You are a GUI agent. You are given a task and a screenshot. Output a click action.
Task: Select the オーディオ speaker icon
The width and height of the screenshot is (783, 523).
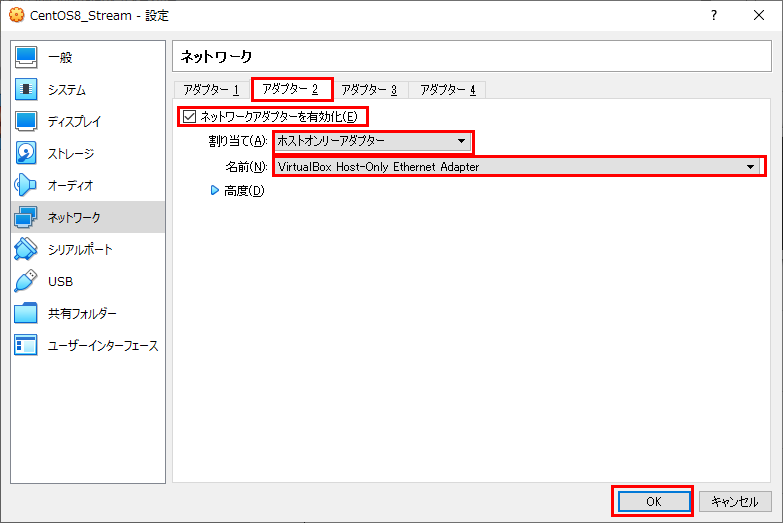point(25,185)
